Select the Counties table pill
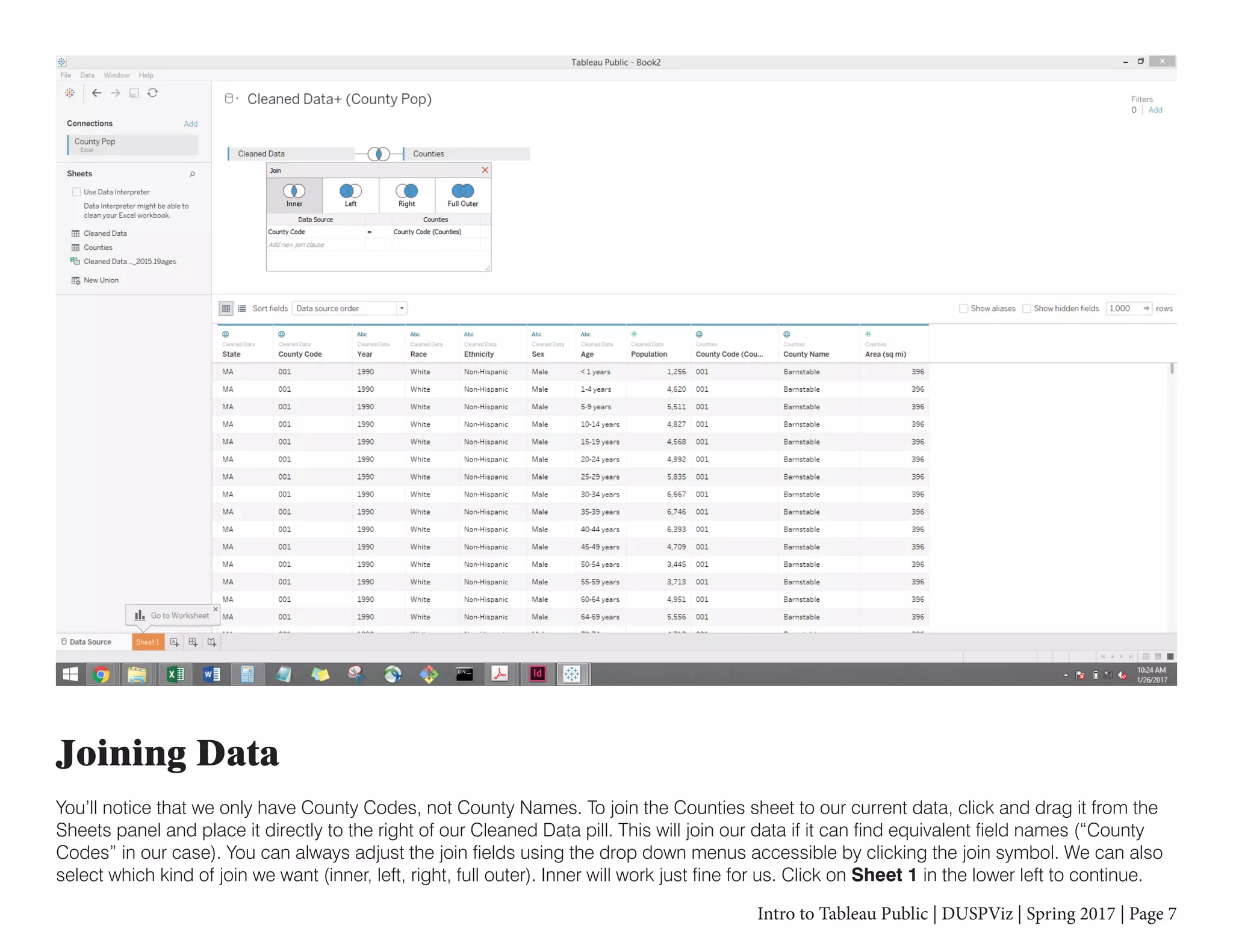 (466, 154)
